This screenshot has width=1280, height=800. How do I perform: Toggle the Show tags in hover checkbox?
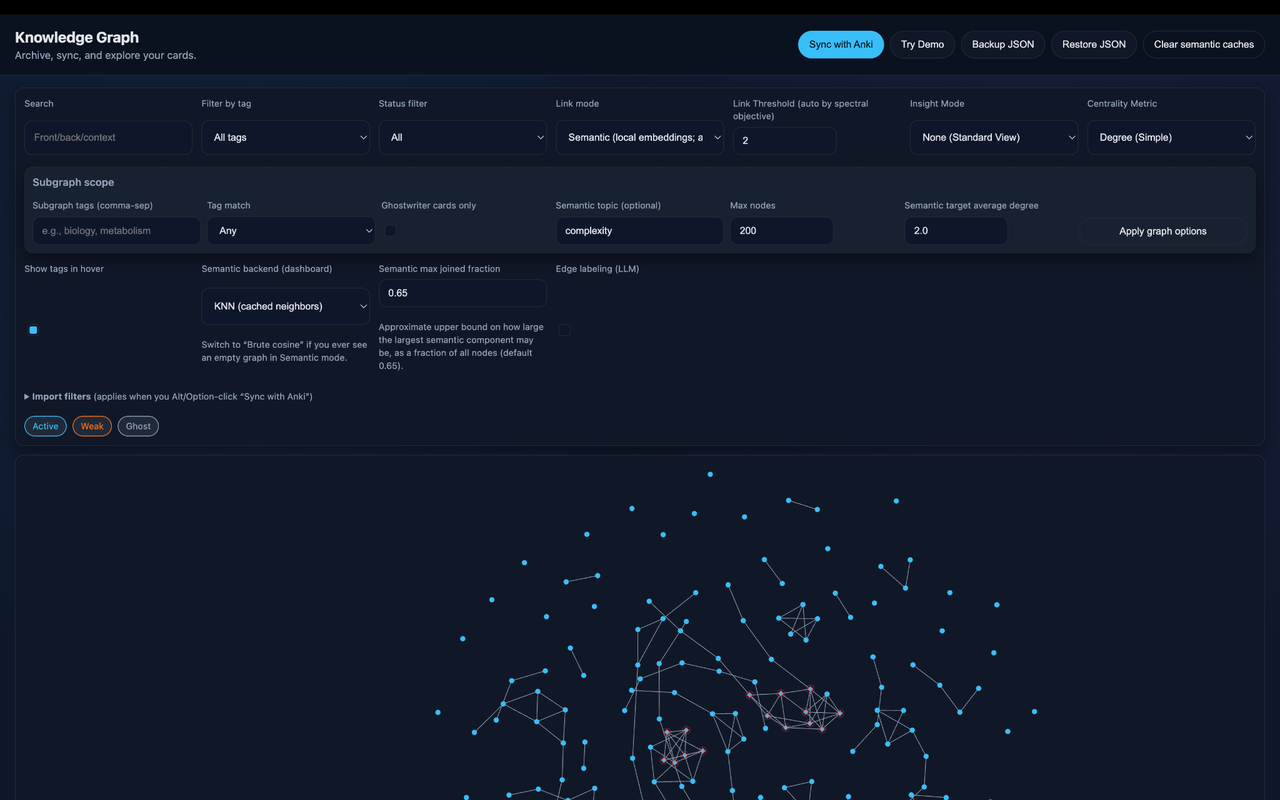(x=33, y=330)
